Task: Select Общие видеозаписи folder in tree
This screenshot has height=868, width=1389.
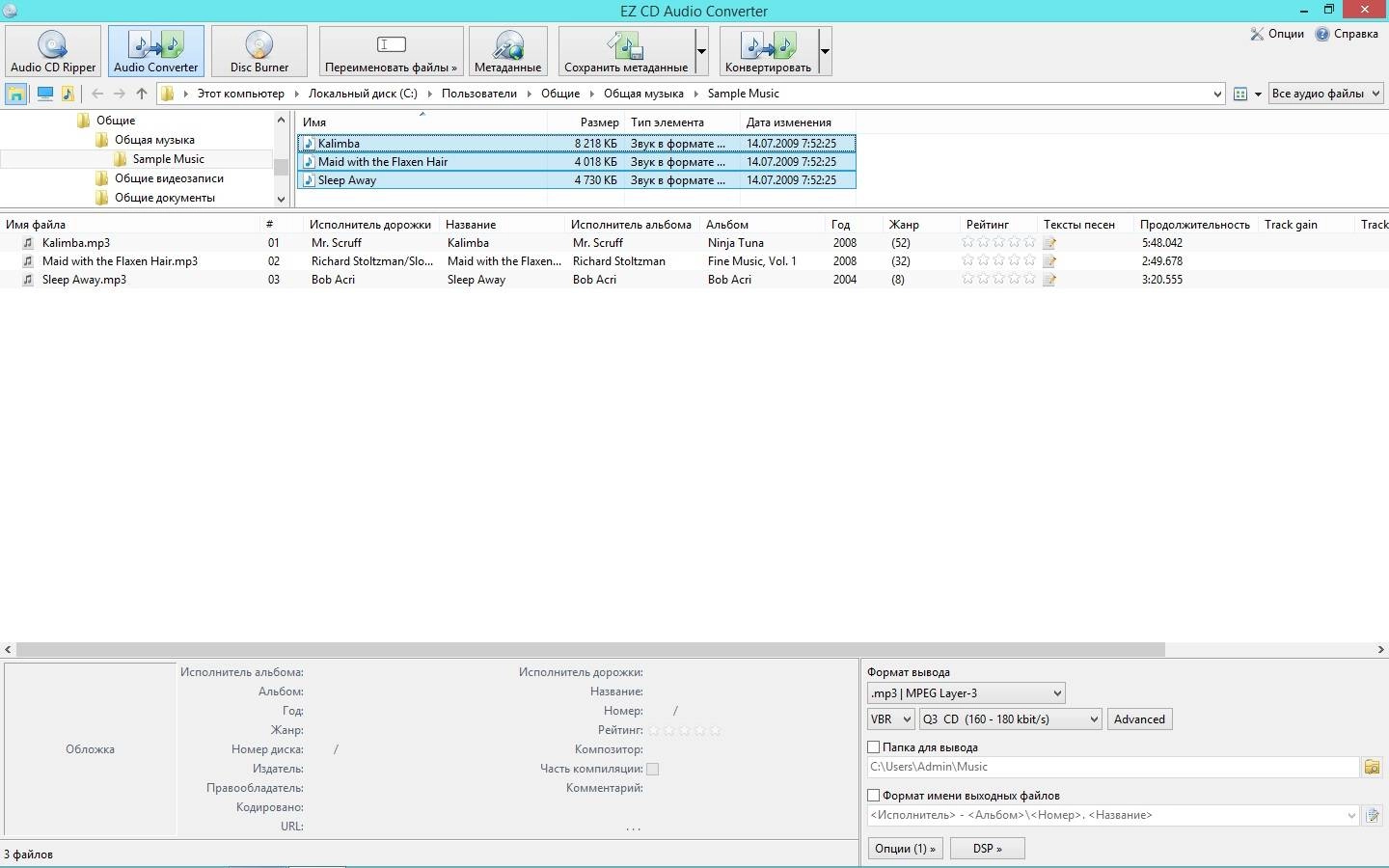Action: pyautogui.click(x=169, y=178)
